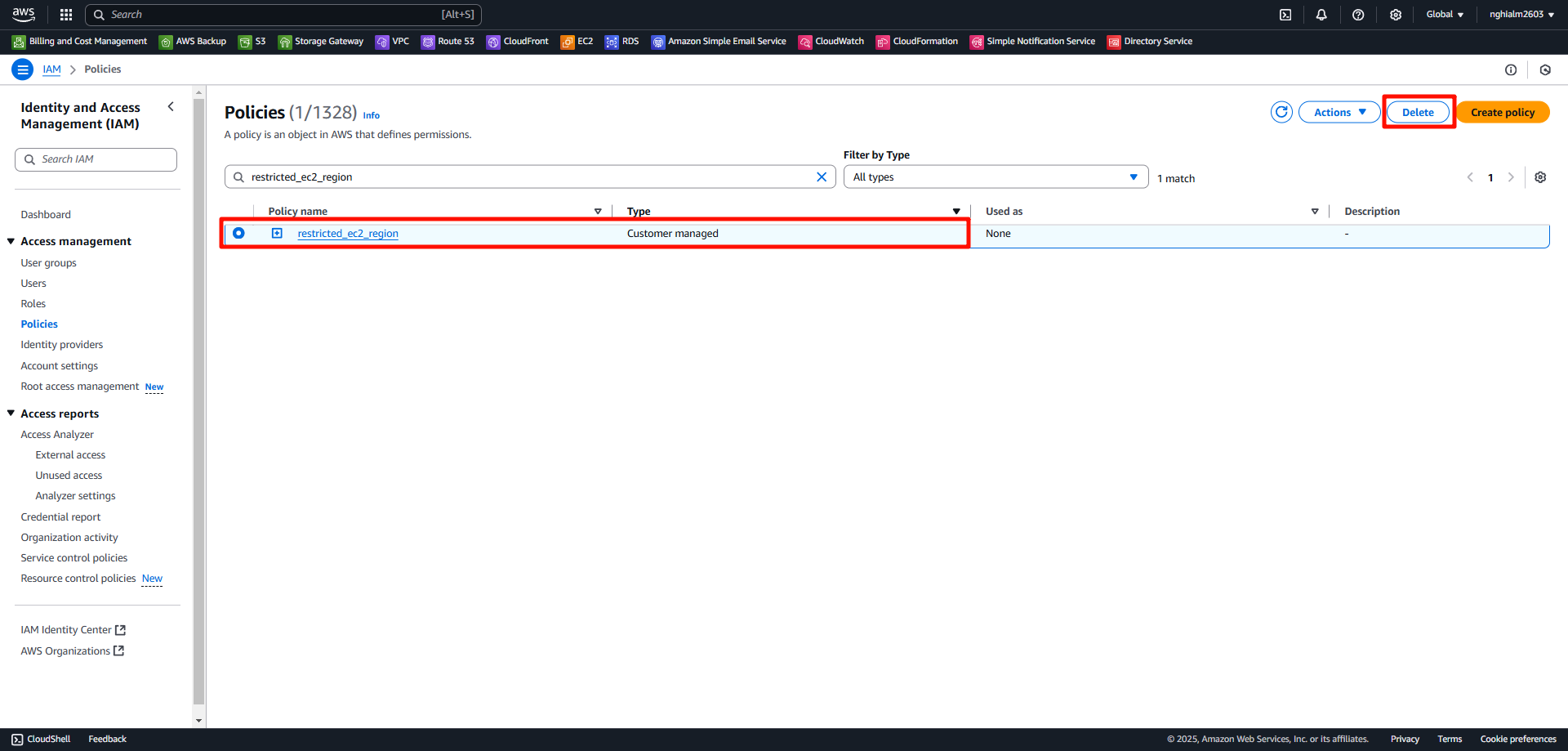Open the Policies Info link

click(372, 115)
